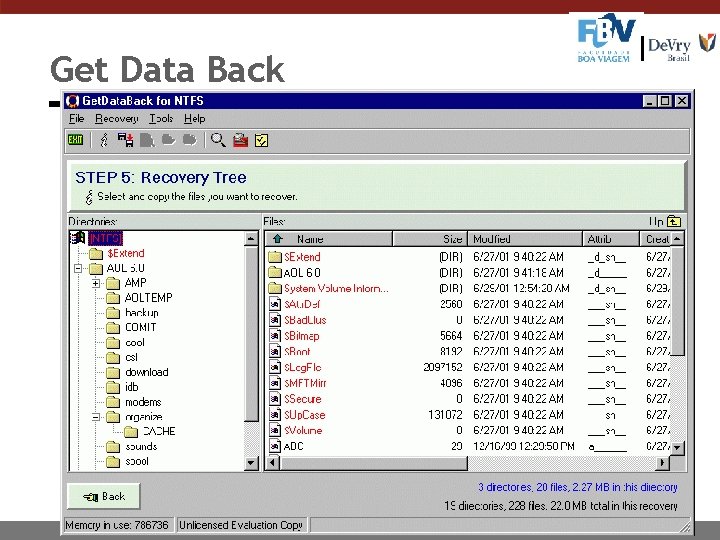Open the Recovery menu

[x=117, y=118]
